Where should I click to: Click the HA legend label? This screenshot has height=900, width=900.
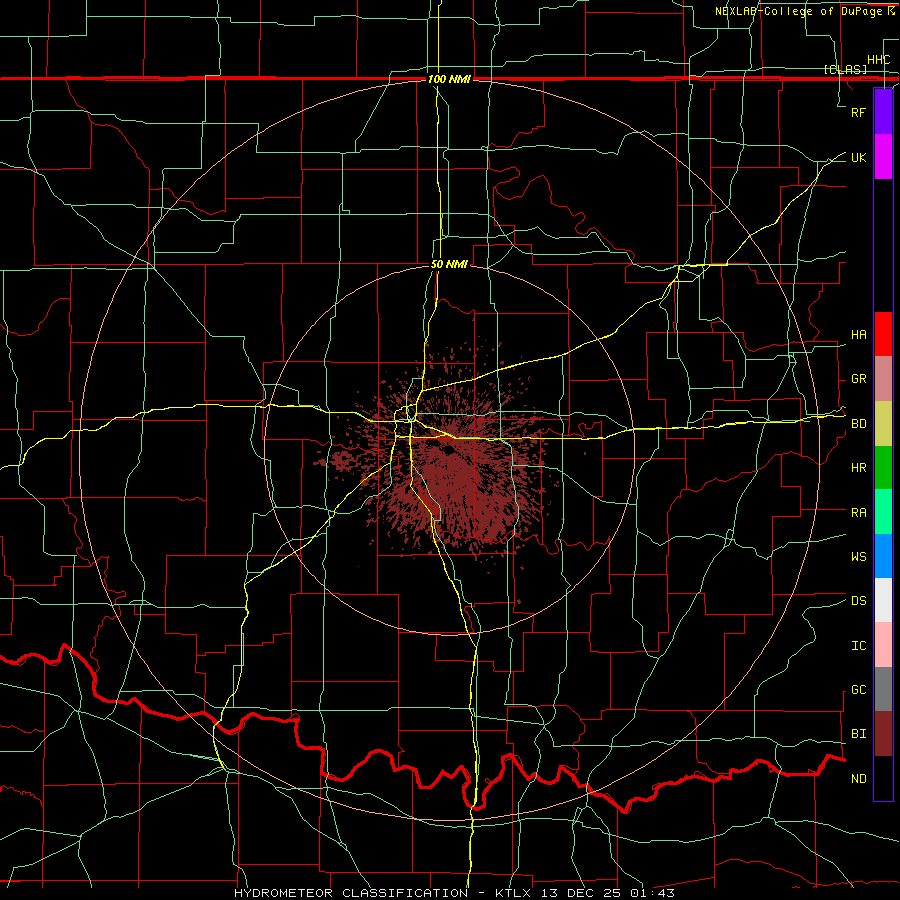858,335
